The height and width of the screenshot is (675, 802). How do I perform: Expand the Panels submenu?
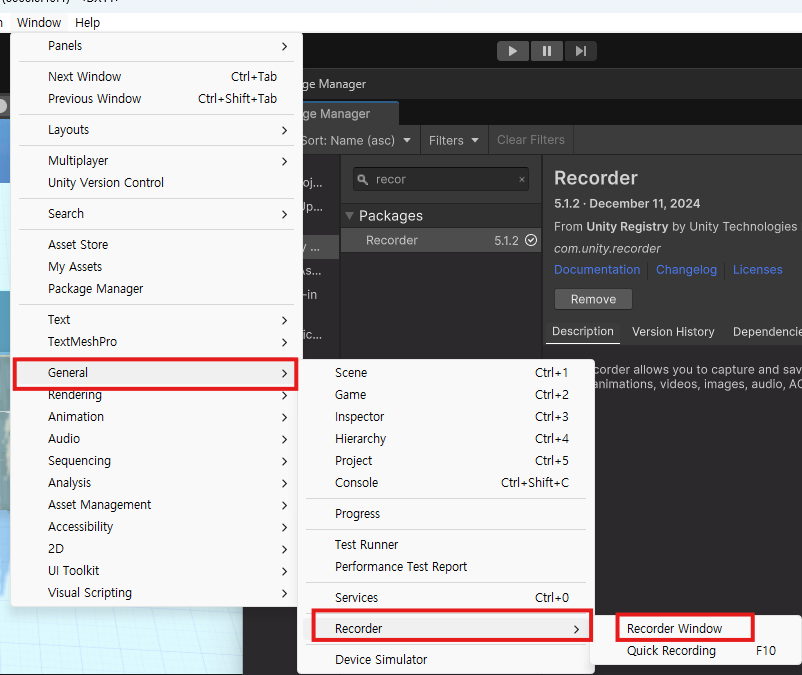(157, 46)
